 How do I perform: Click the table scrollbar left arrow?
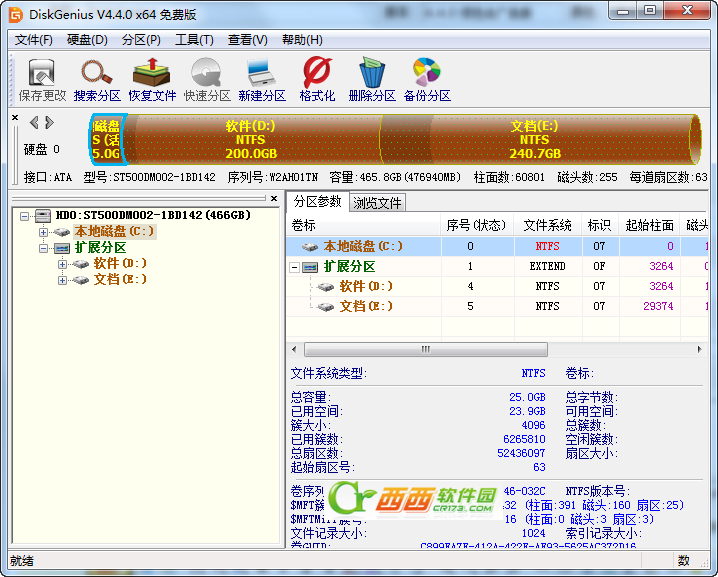click(294, 349)
